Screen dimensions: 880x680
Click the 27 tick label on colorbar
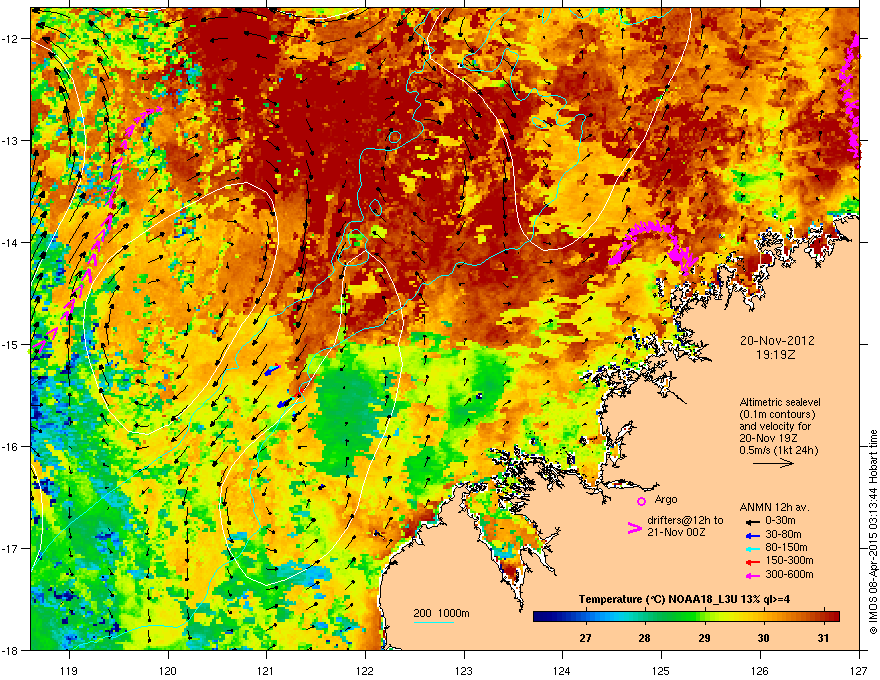click(x=585, y=638)
